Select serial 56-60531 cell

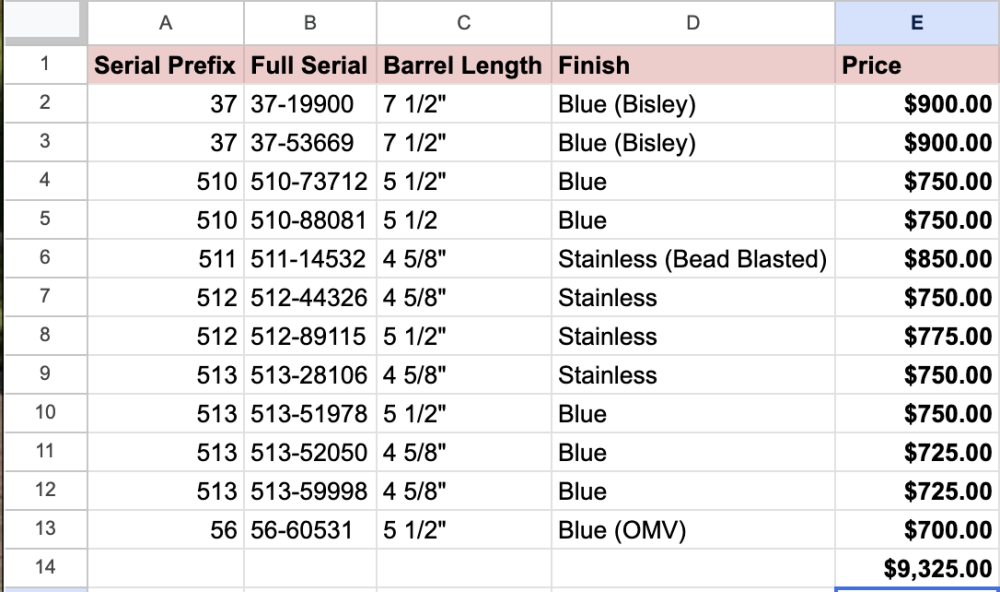click(310, 529)
